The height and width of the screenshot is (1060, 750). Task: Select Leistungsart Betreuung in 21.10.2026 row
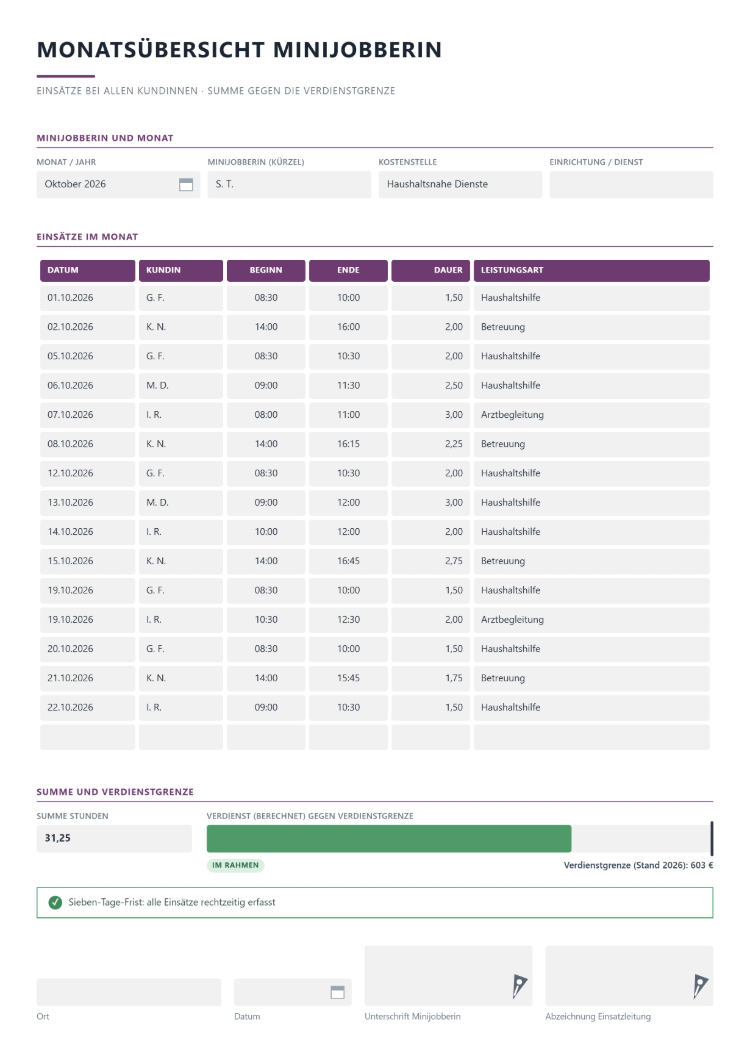592,678
